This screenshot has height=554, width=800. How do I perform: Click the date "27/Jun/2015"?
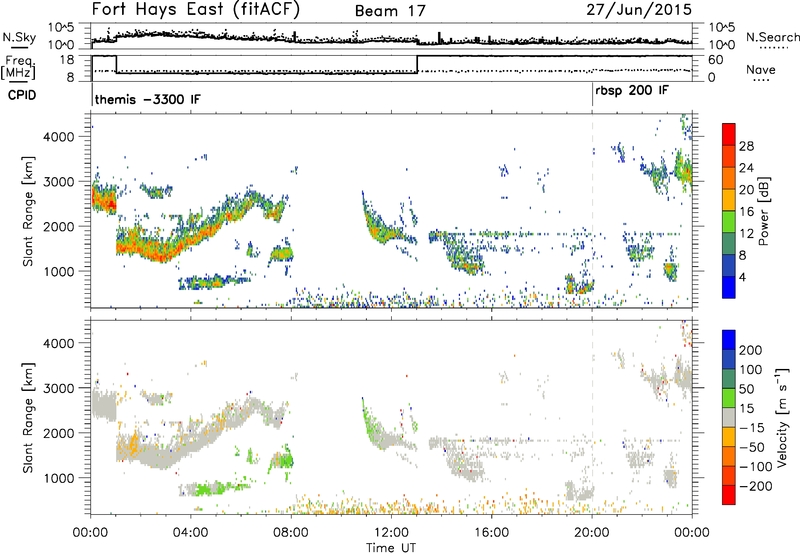click(x=639, y=9)
